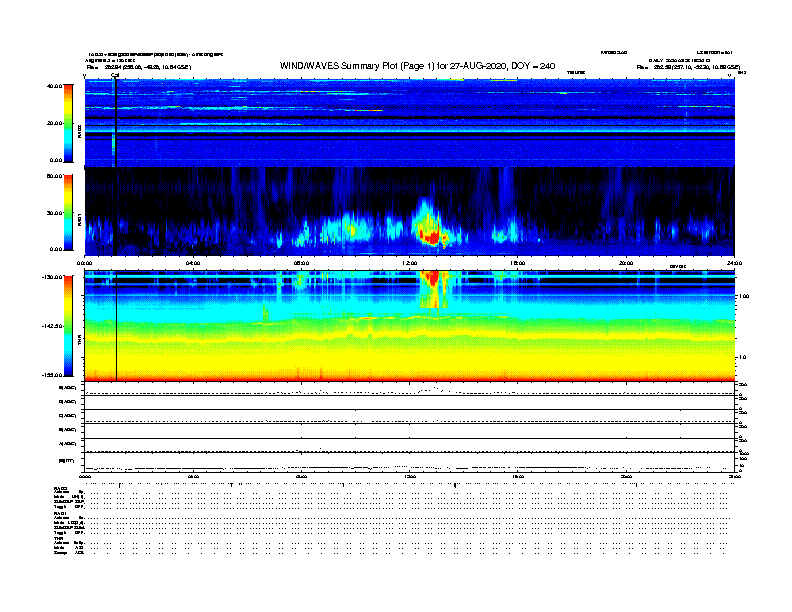Click the vertical TNR axis label
792x612 pixels.
(79, 342)
